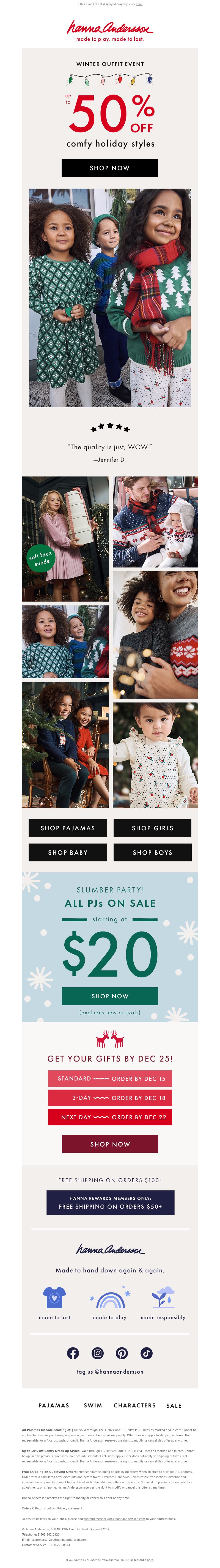220x1568 pixels.
Task: Select the Shop Baby button
Action: (68, 852)
